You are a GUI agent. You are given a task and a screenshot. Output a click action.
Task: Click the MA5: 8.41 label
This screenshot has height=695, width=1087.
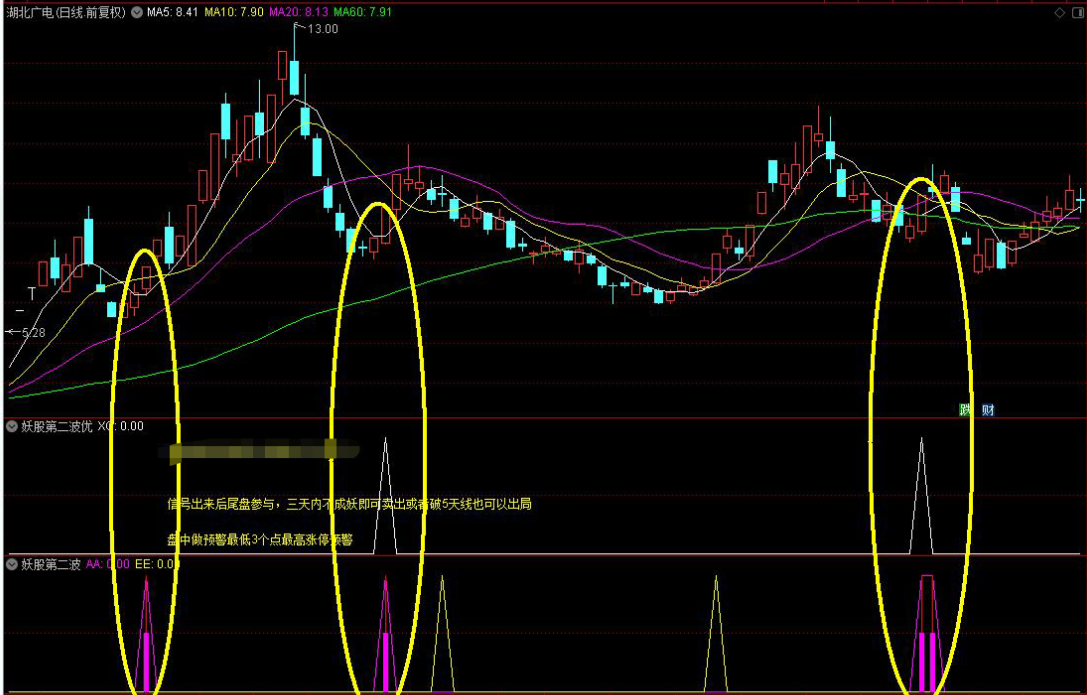[173, 12]
